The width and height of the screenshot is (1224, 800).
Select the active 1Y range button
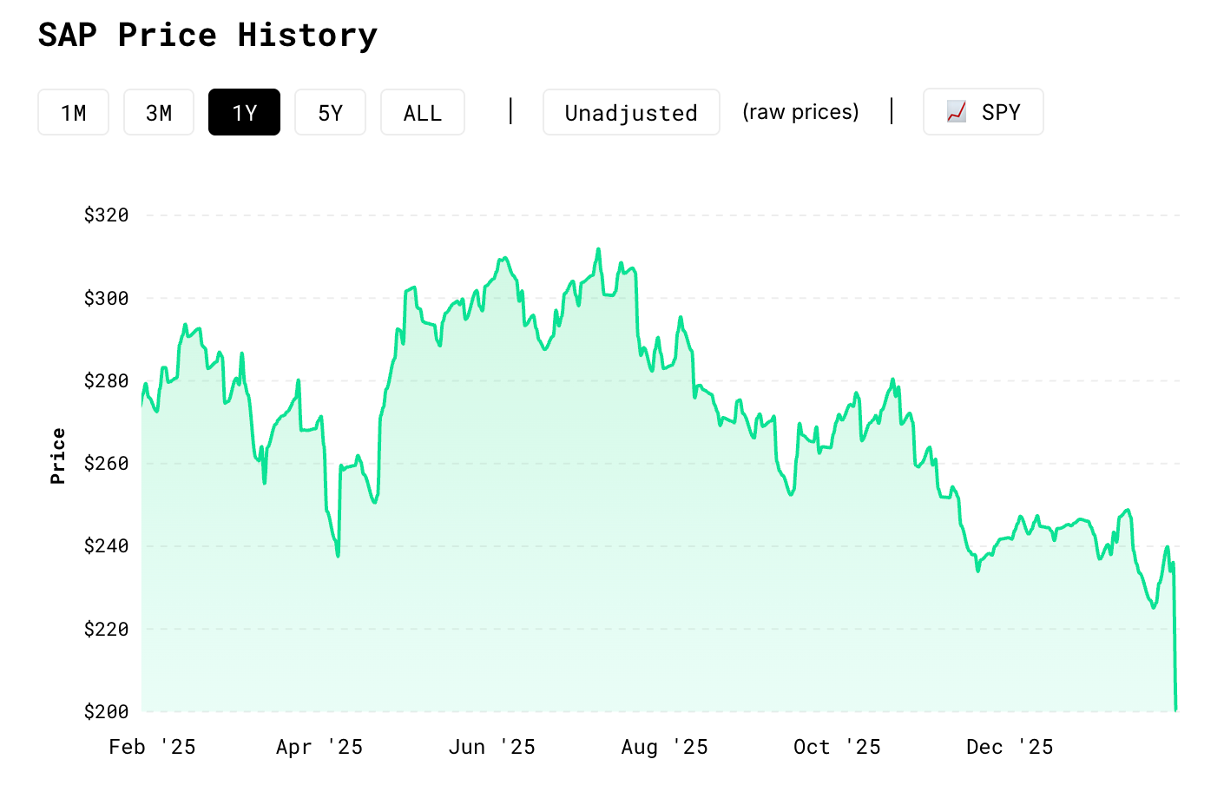coord(244,112)
